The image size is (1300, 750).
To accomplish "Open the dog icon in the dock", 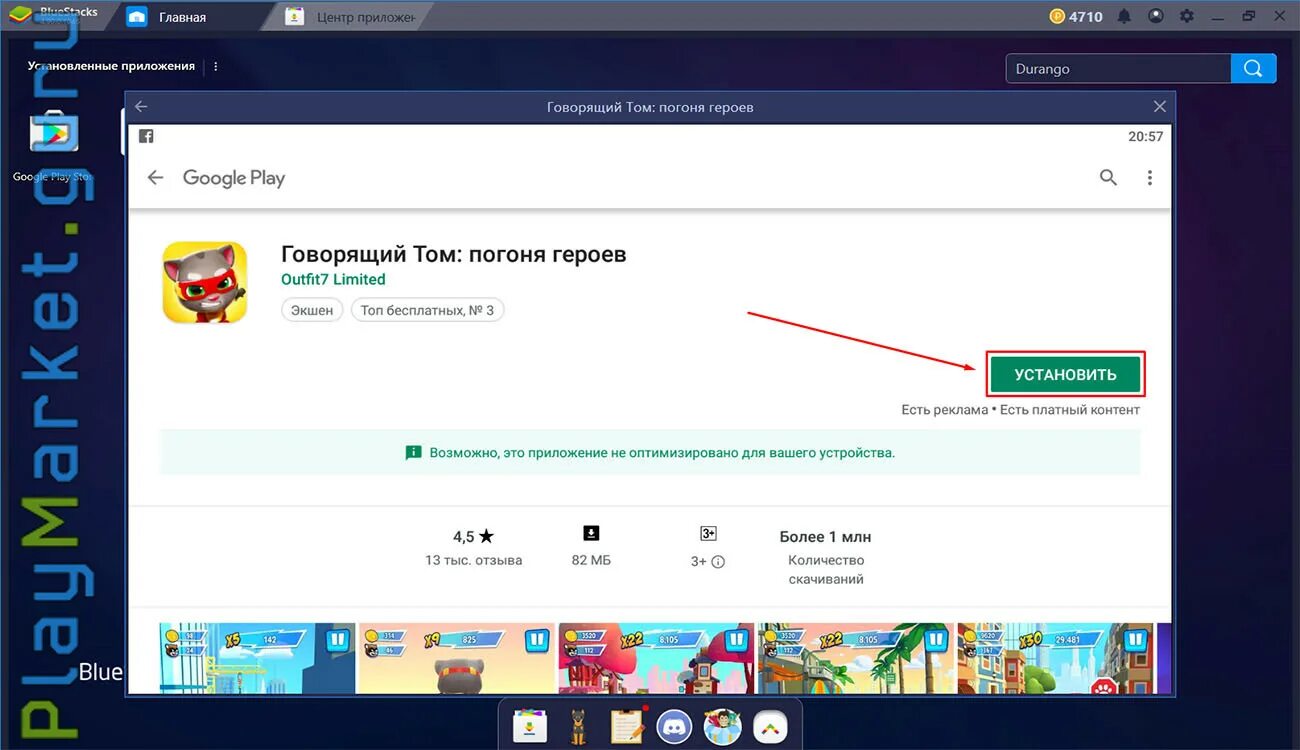I will click(x=577, y=727).
